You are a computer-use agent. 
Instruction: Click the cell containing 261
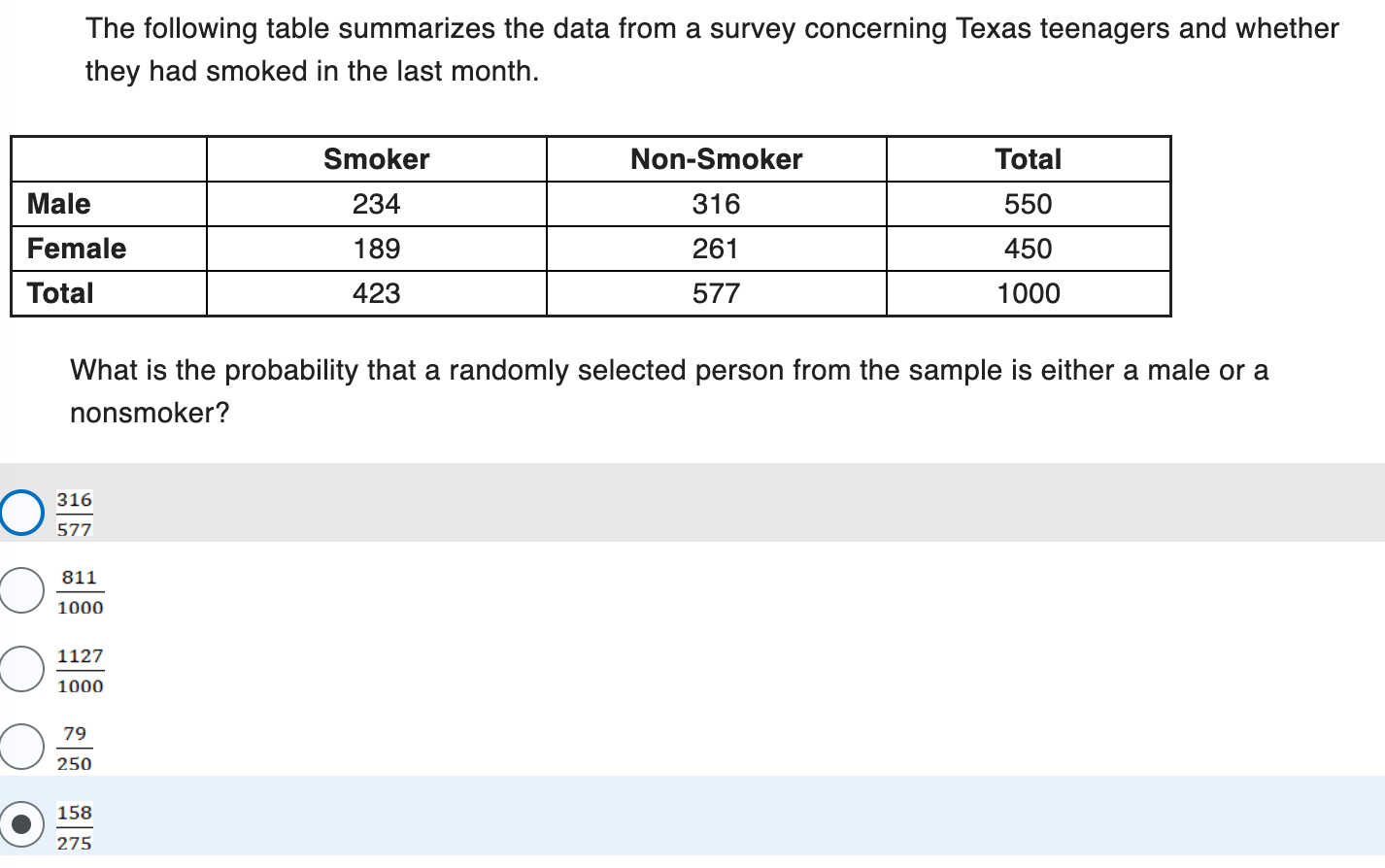point(716,248)
